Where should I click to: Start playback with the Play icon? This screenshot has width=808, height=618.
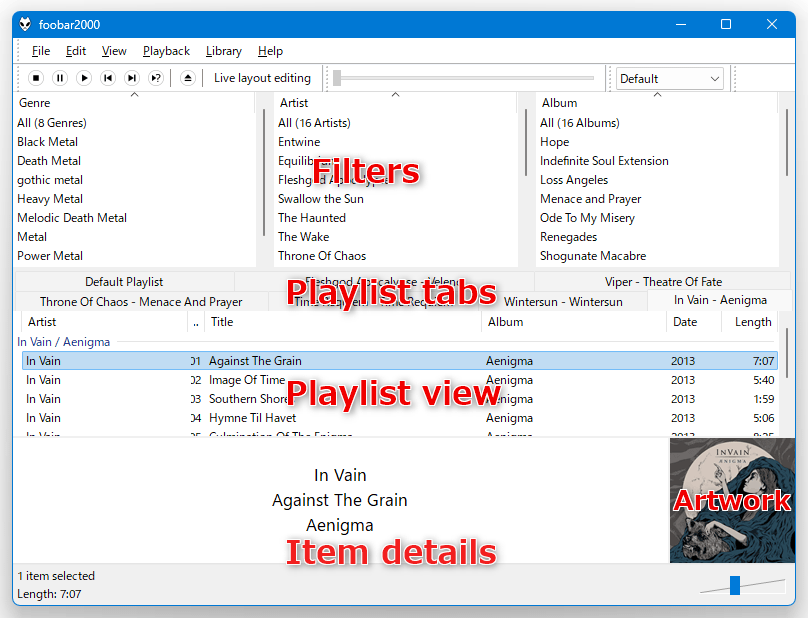pos(84,78)
